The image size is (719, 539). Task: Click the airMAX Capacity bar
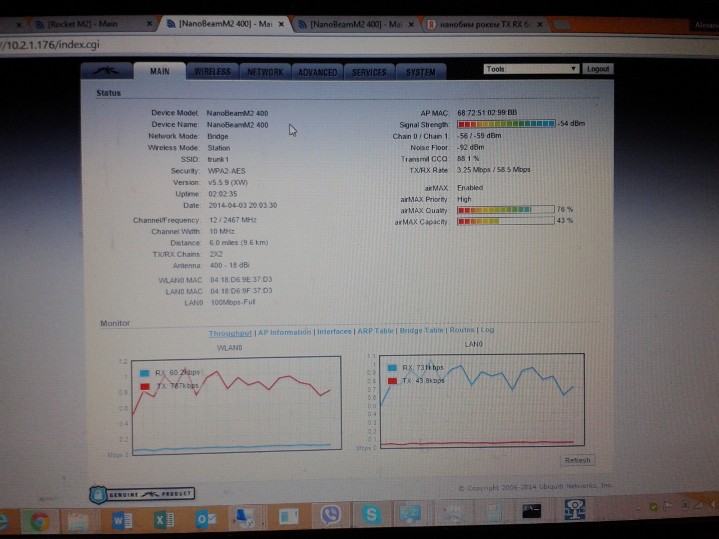point(506,221)
